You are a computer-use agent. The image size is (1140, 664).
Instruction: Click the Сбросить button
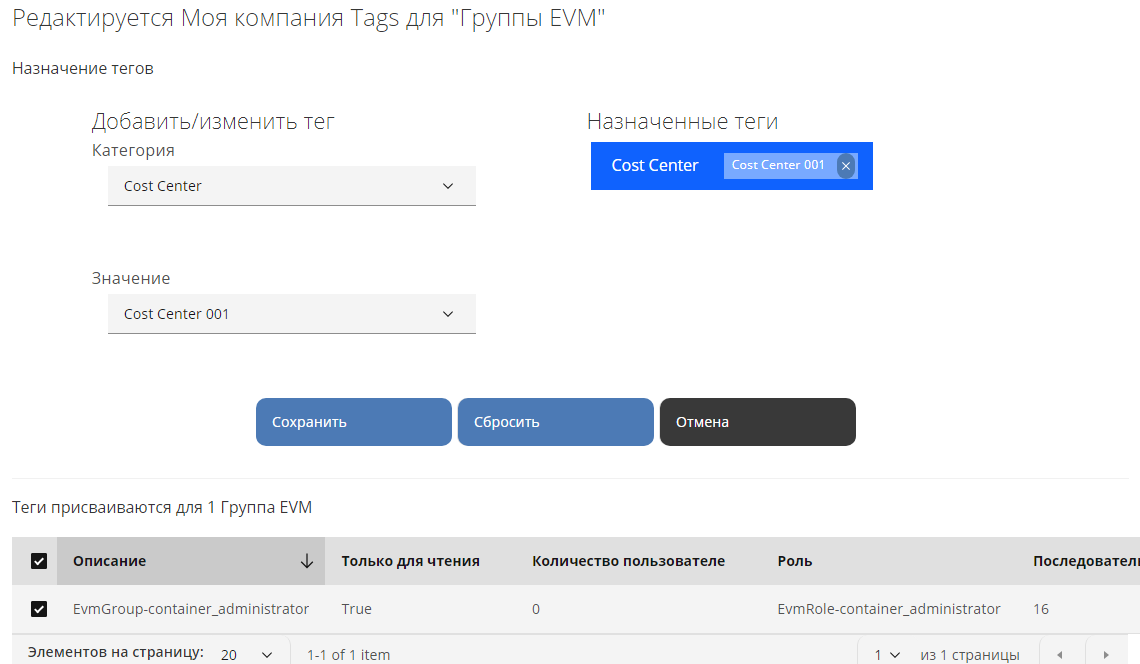(555, 422)
